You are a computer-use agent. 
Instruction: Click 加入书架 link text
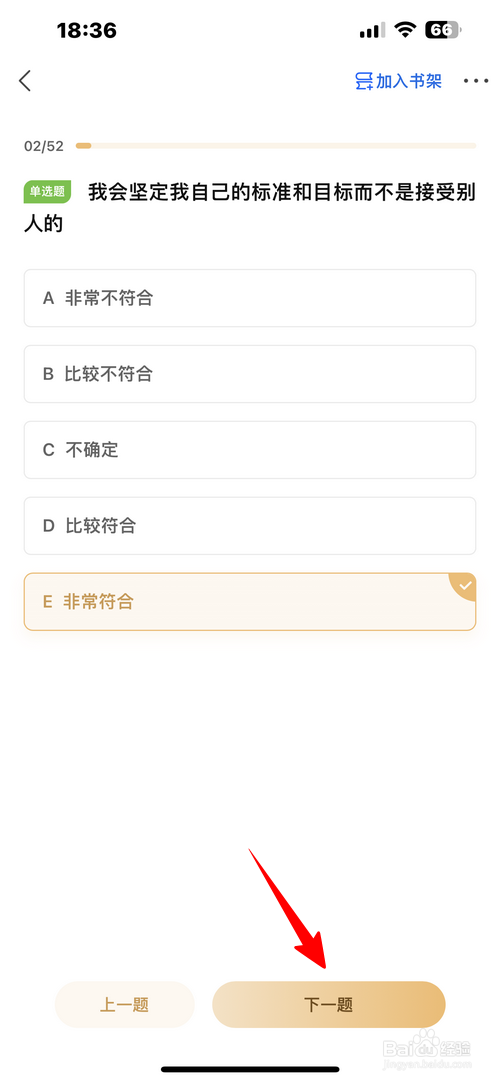(409, 81)
